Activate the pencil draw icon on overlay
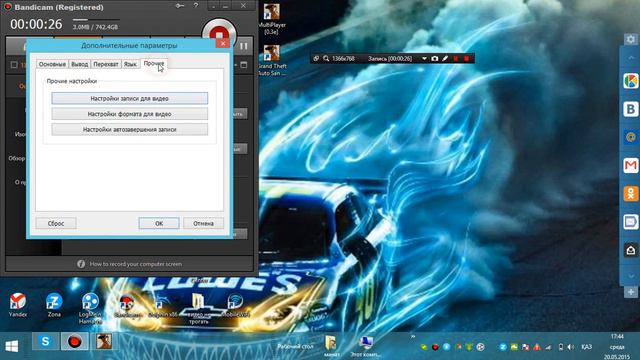The height and width of the screenshot is (360, 640). pos(445,59)
